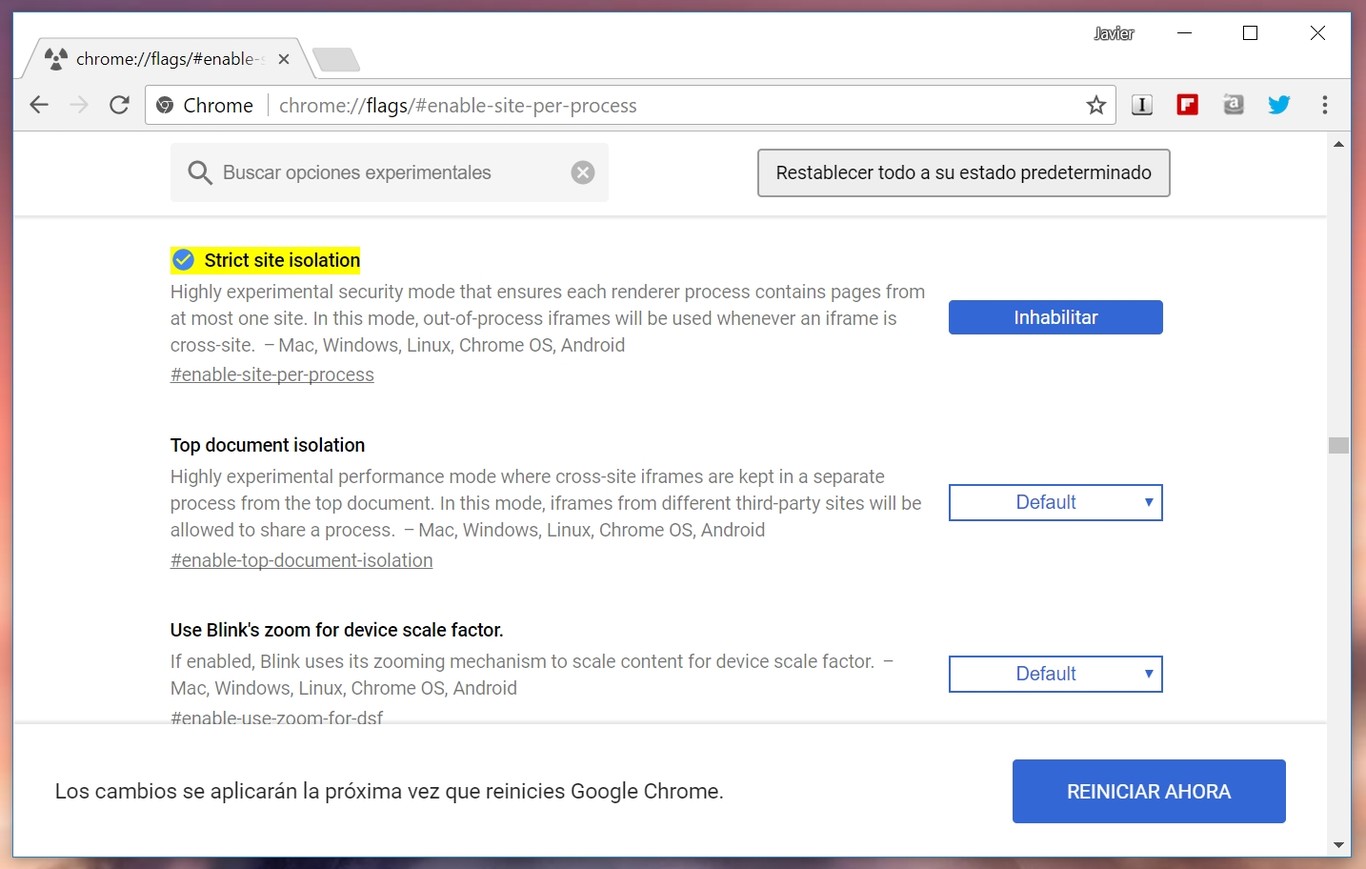The image size is (1366, 869).
Task: Click the address bar URL
Action: pyautogui.click(x=458, y=105)
